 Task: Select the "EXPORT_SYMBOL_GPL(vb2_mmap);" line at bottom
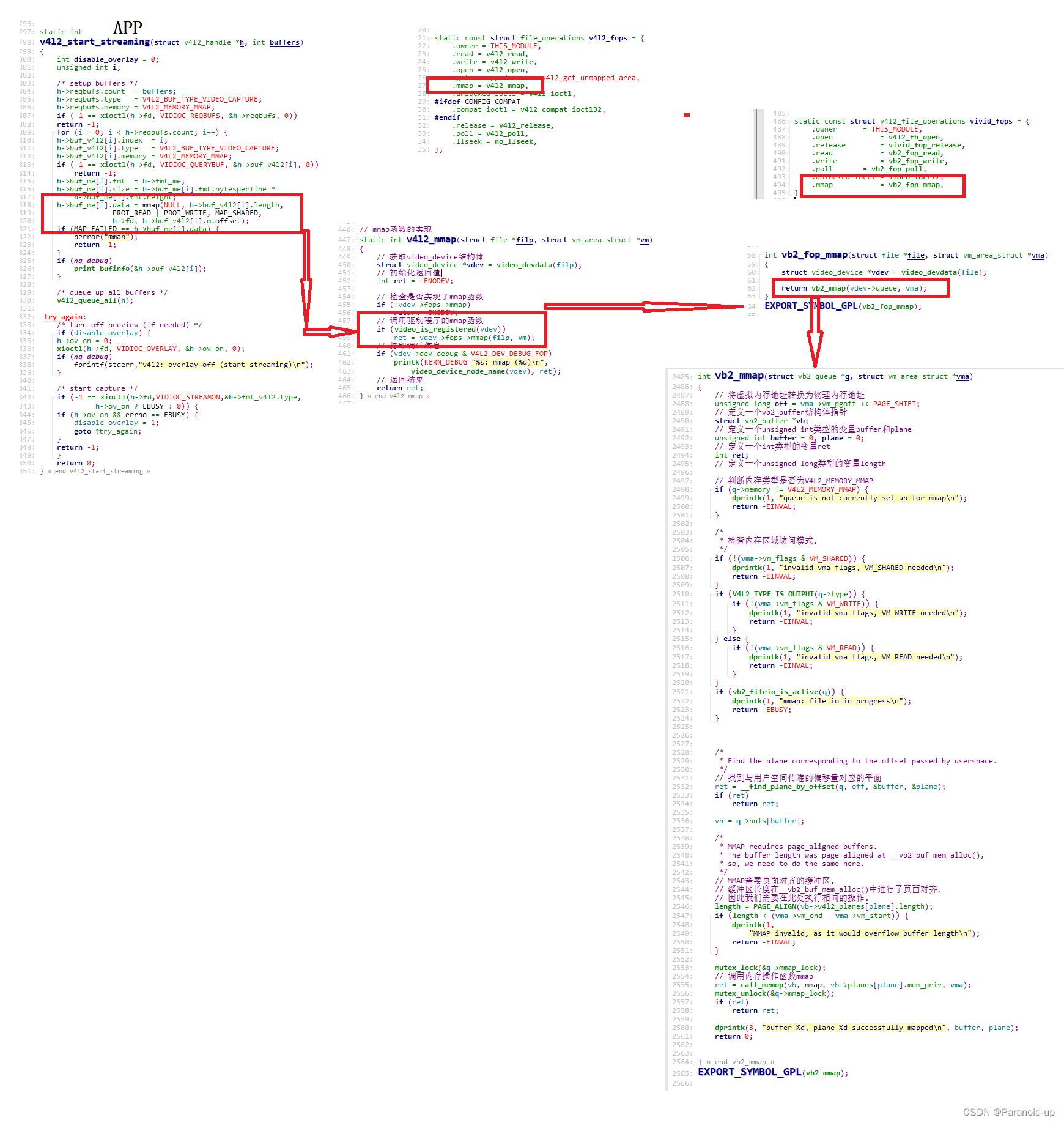coord(773,1072)
